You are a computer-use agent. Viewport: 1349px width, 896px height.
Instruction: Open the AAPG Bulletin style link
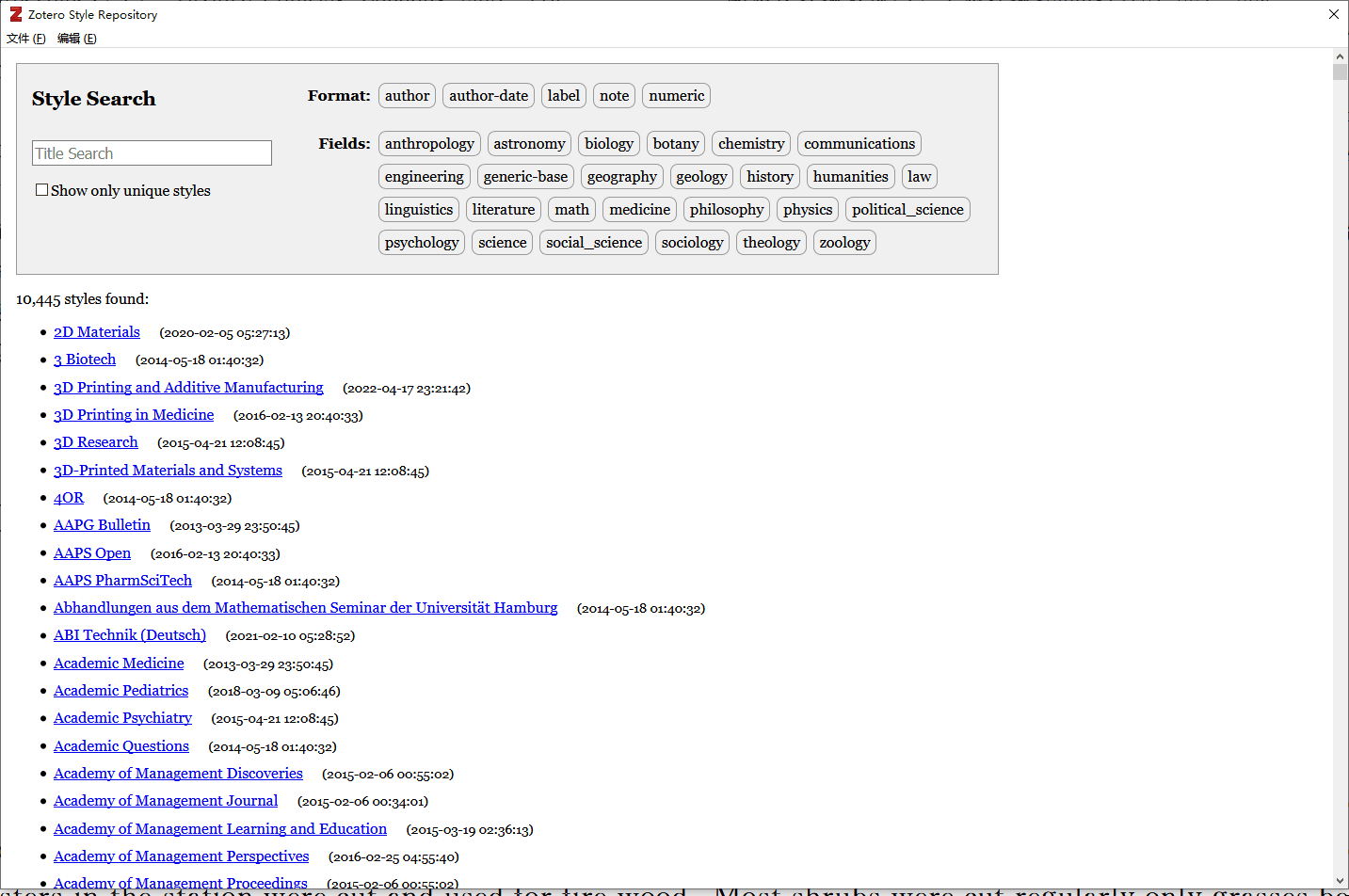click(x=102, y=525)
